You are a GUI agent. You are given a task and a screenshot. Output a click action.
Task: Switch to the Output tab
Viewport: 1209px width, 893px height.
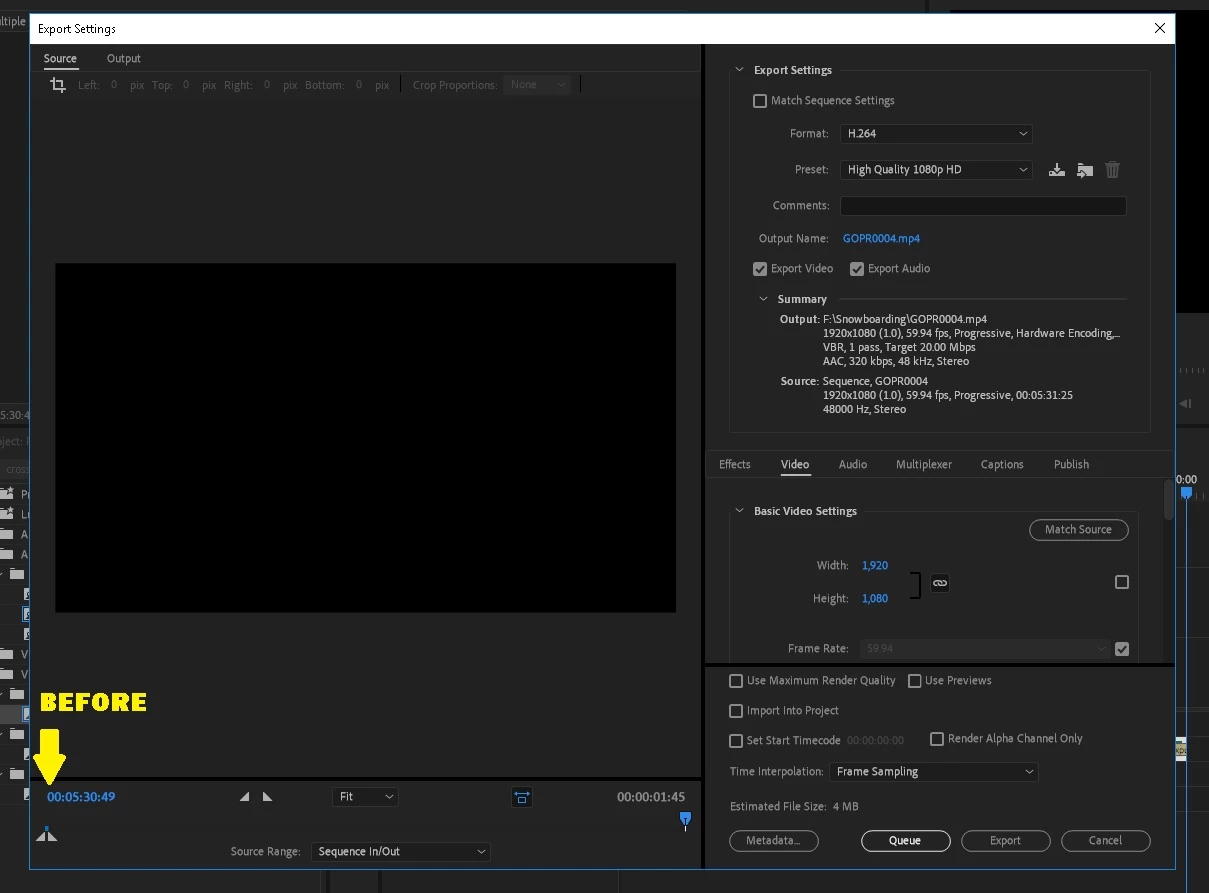pyautogui.click(x=124, y=58)
